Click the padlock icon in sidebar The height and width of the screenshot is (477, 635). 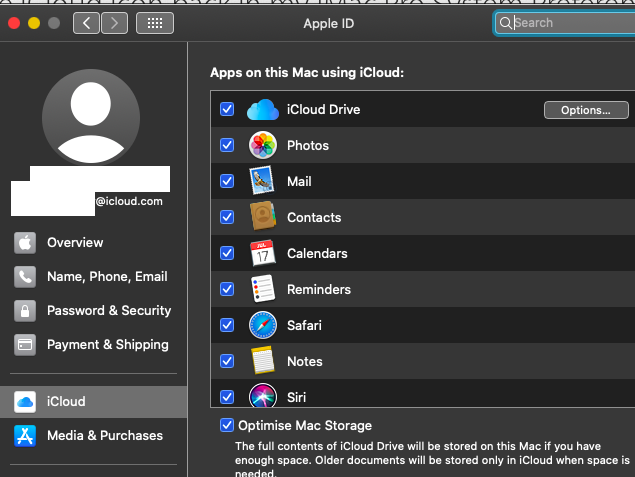[25, 311]
